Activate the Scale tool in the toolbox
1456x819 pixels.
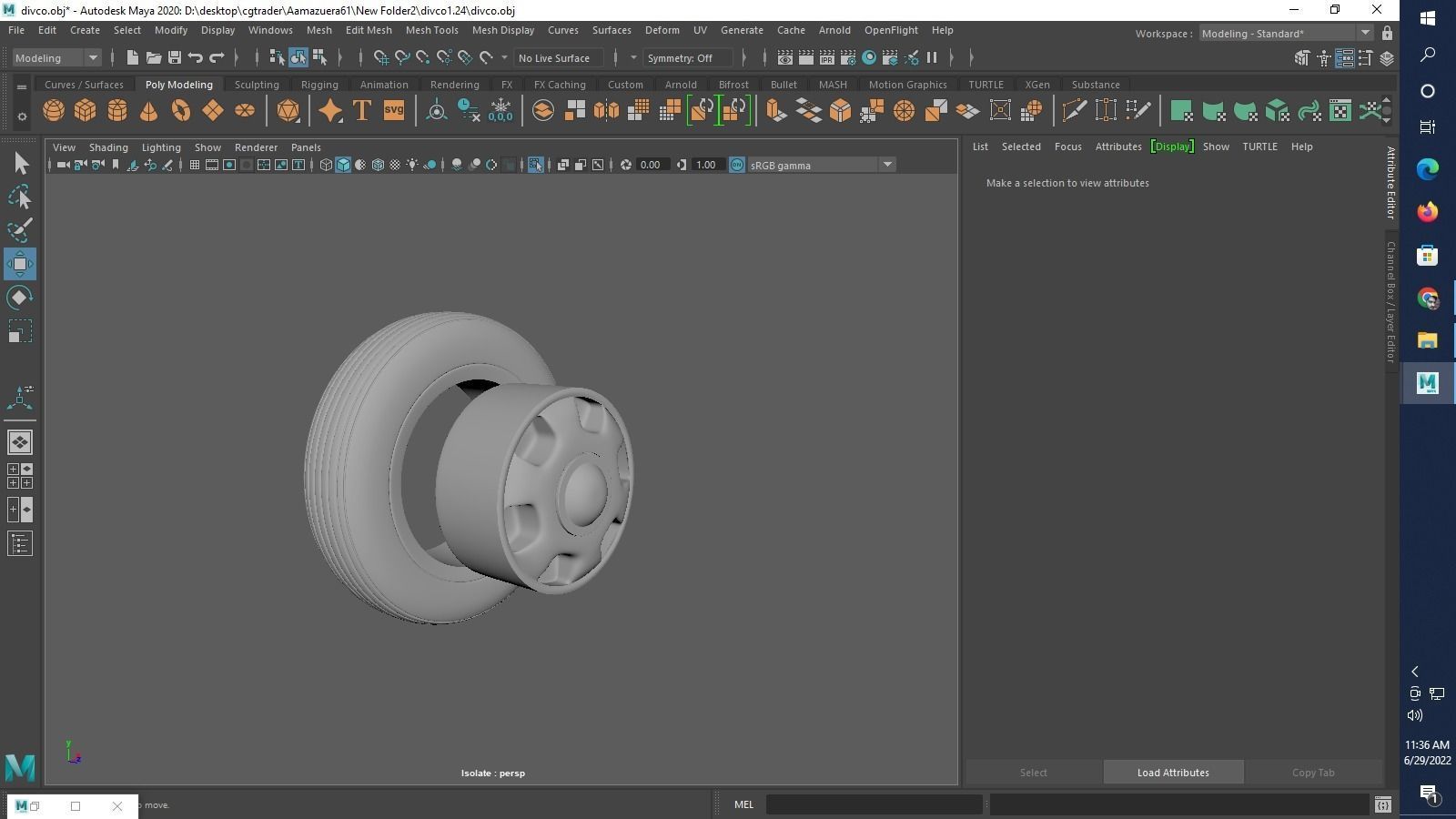20,331
